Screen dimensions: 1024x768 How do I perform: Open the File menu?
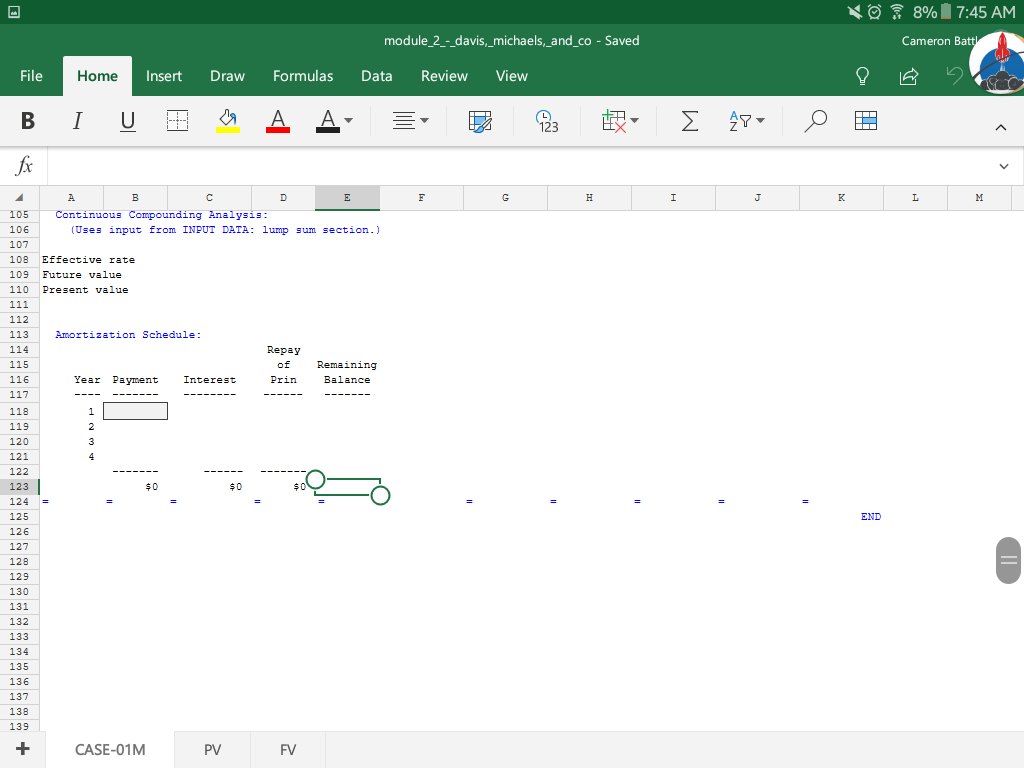[x=31, y=76]
